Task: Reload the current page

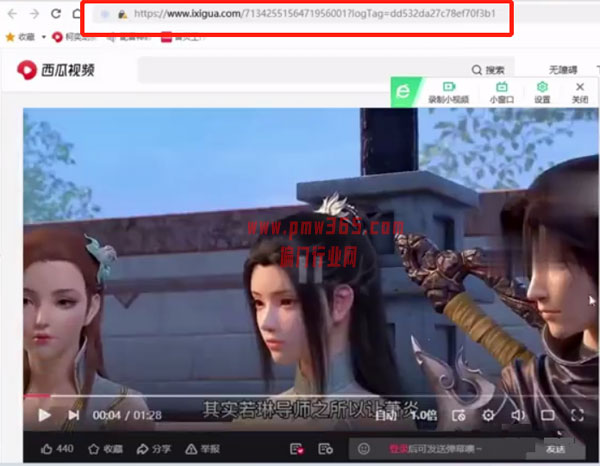Action: tap(56, 14)
